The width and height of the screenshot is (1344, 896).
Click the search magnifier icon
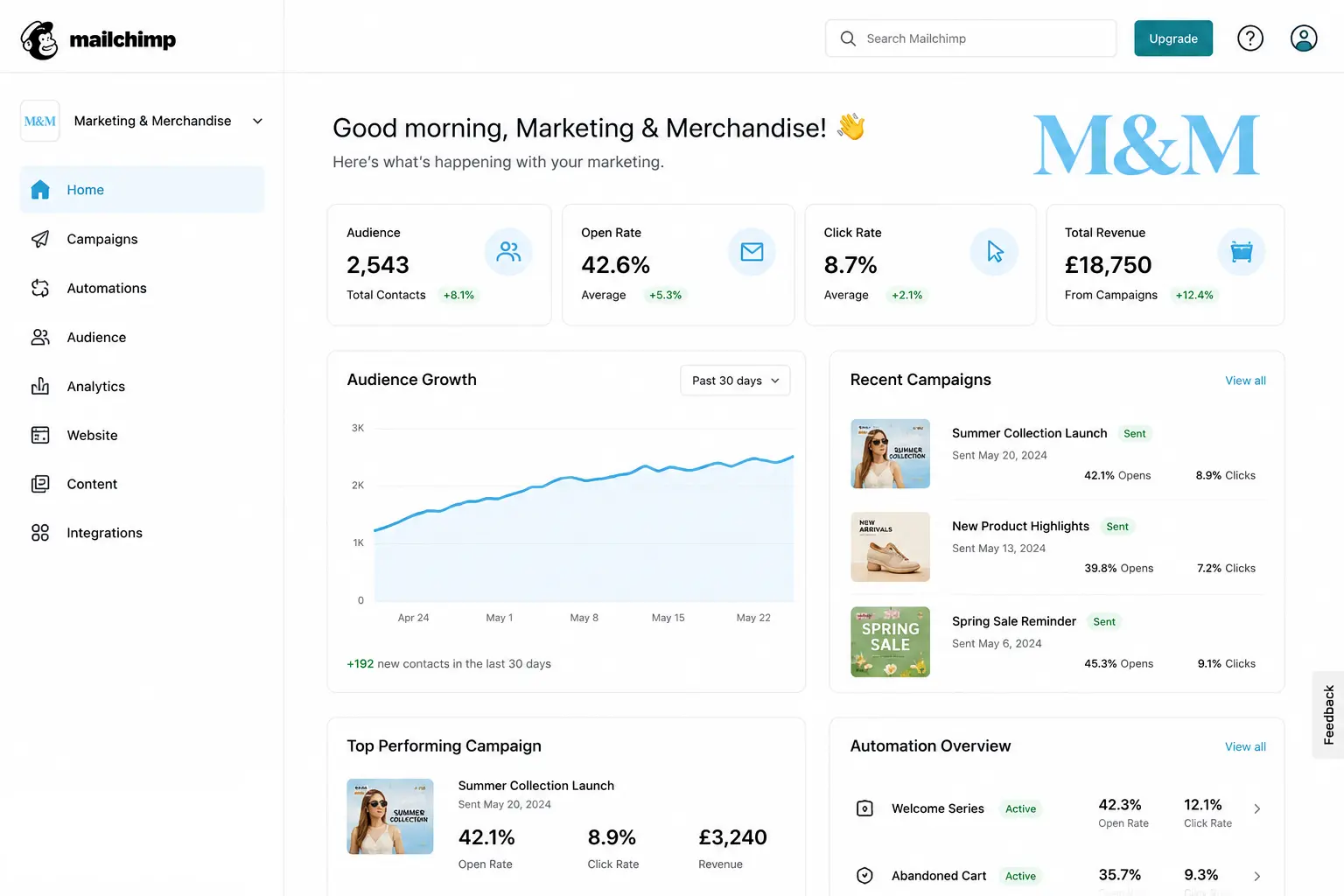(848, 38)
